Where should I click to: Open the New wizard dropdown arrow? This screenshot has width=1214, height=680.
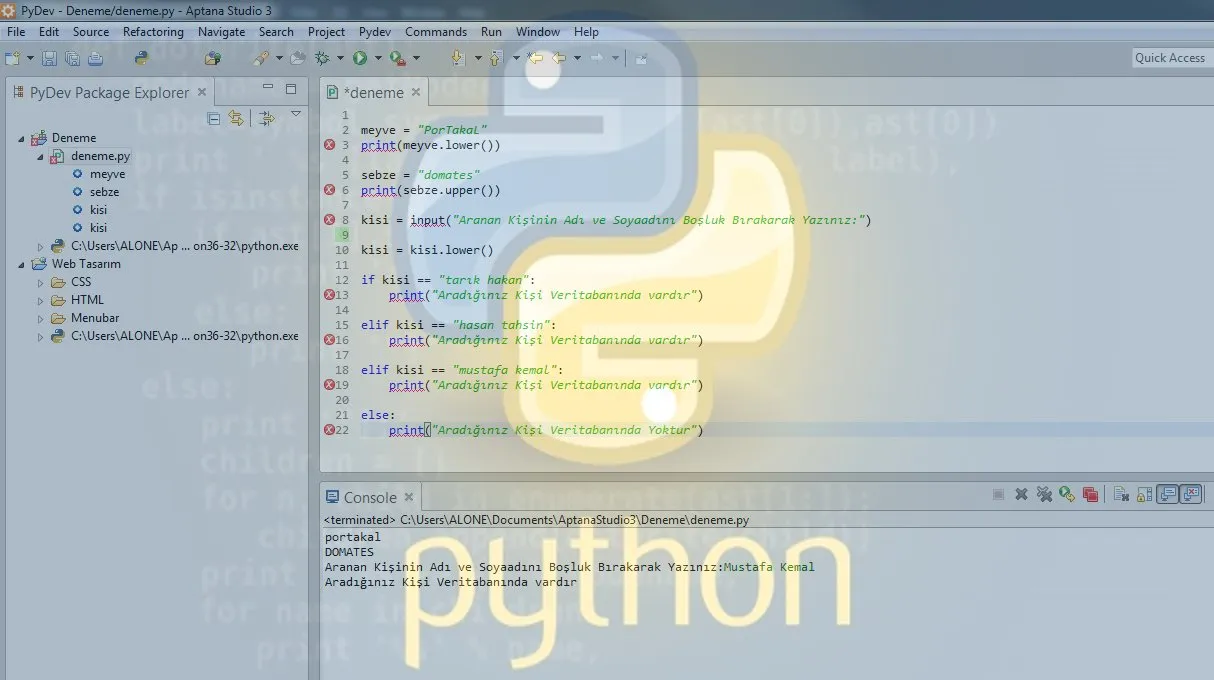tap(30, 58)
